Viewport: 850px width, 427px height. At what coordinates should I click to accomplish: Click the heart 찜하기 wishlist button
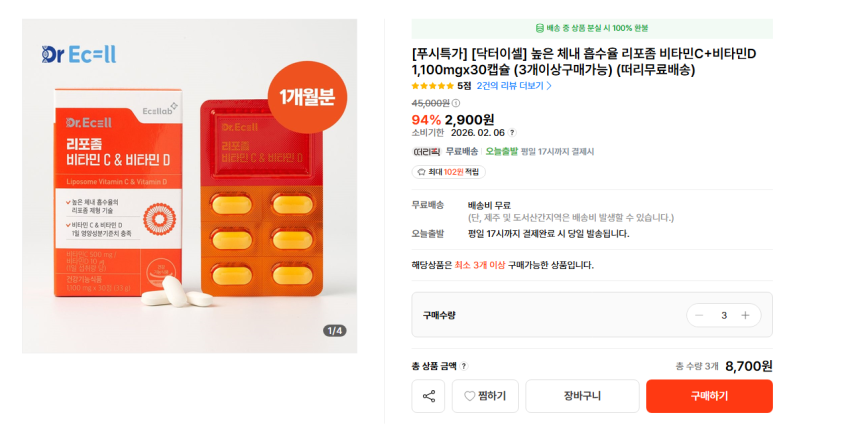(x=485, y=396)
